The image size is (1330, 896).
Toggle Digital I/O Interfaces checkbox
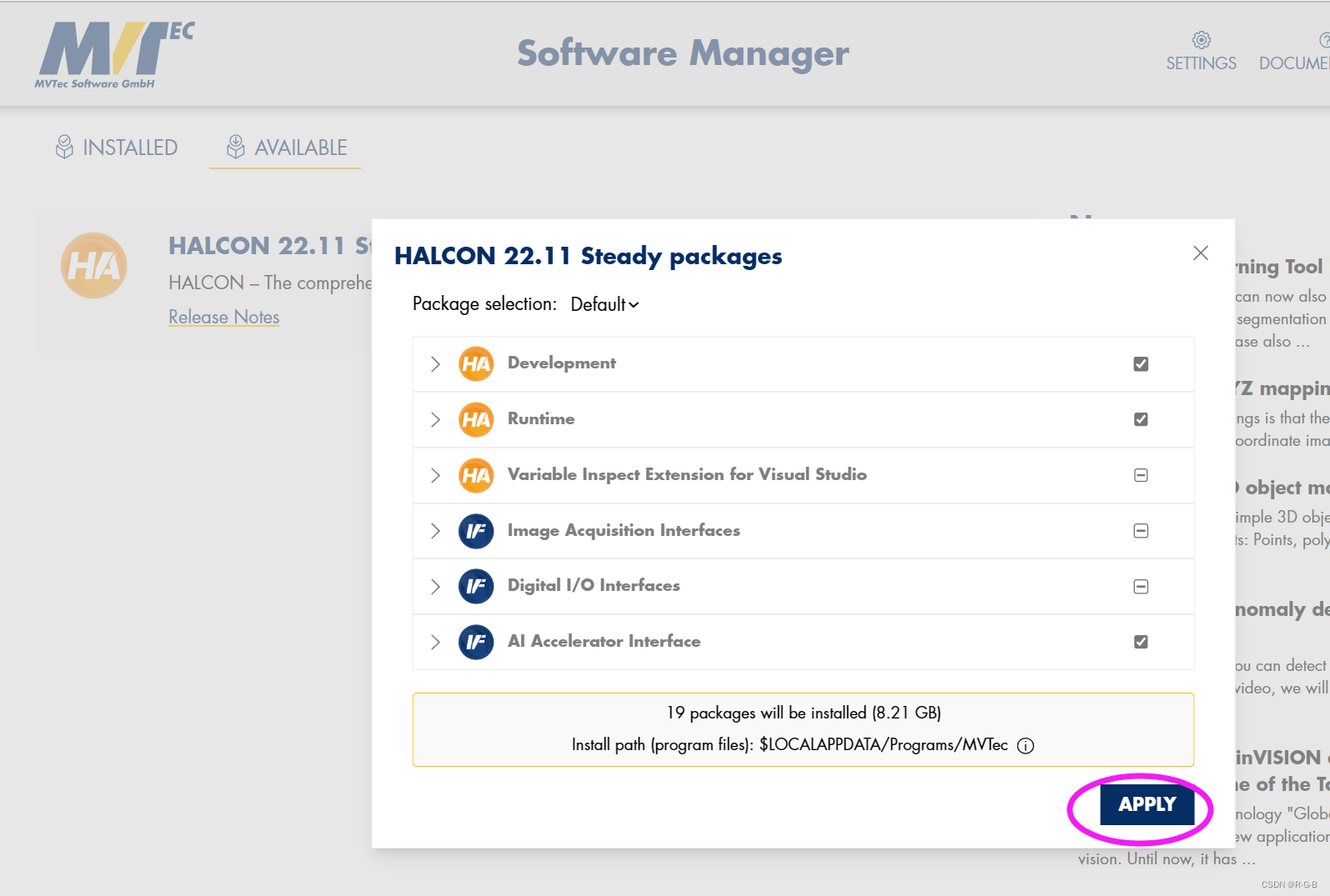[1141, 586]
